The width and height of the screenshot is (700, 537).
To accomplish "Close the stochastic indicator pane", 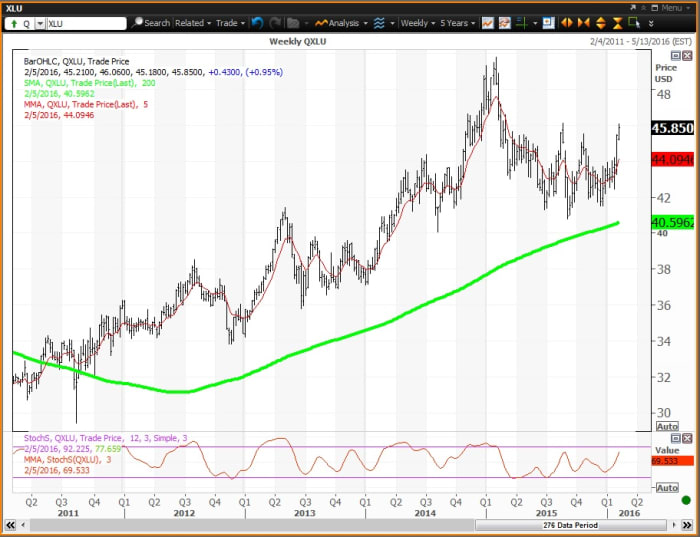I will 687,438.
